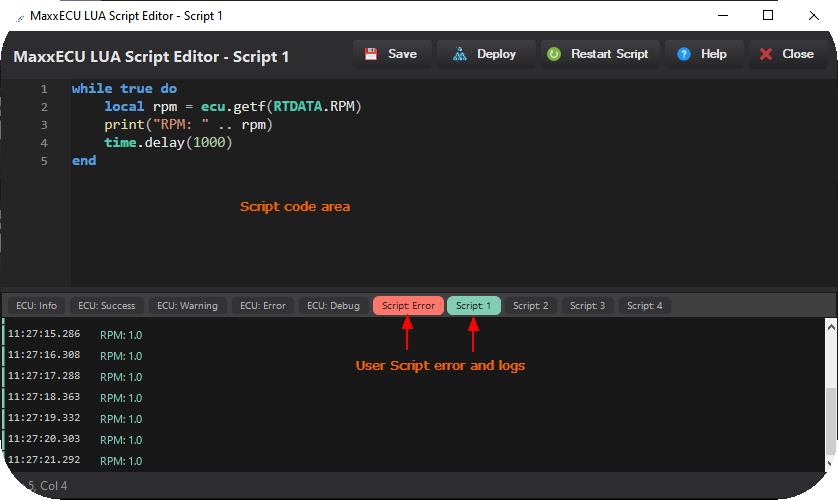838x500 pixels.
Task: Show the ECU: Success log tab
Action: click(106, 305)
